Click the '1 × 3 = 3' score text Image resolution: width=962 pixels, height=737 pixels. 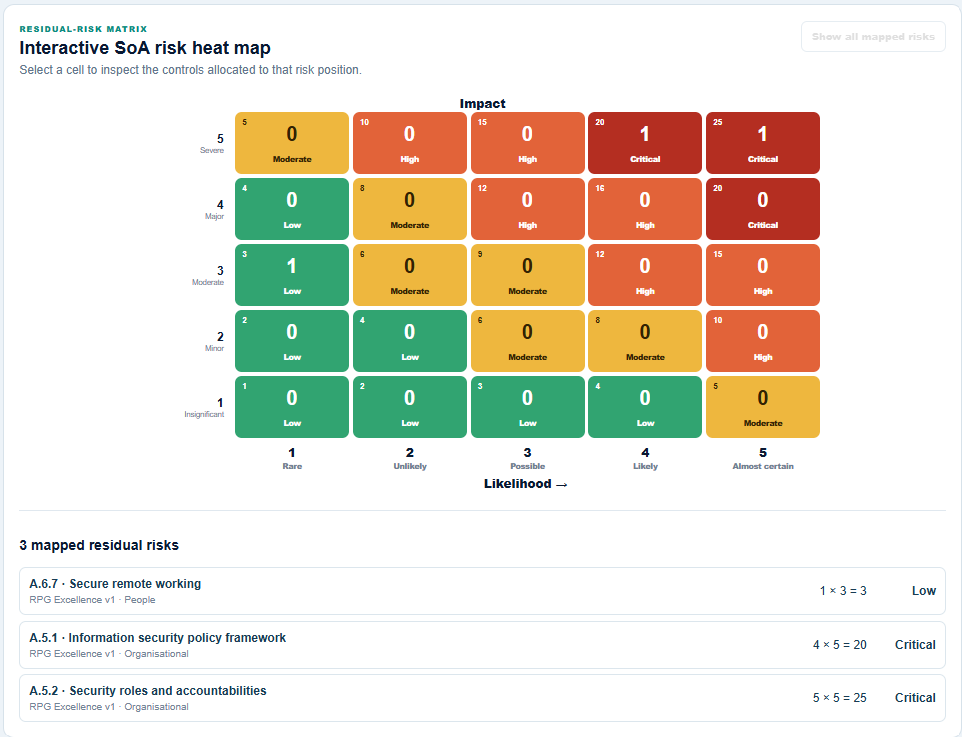click(x=843, y=591)
